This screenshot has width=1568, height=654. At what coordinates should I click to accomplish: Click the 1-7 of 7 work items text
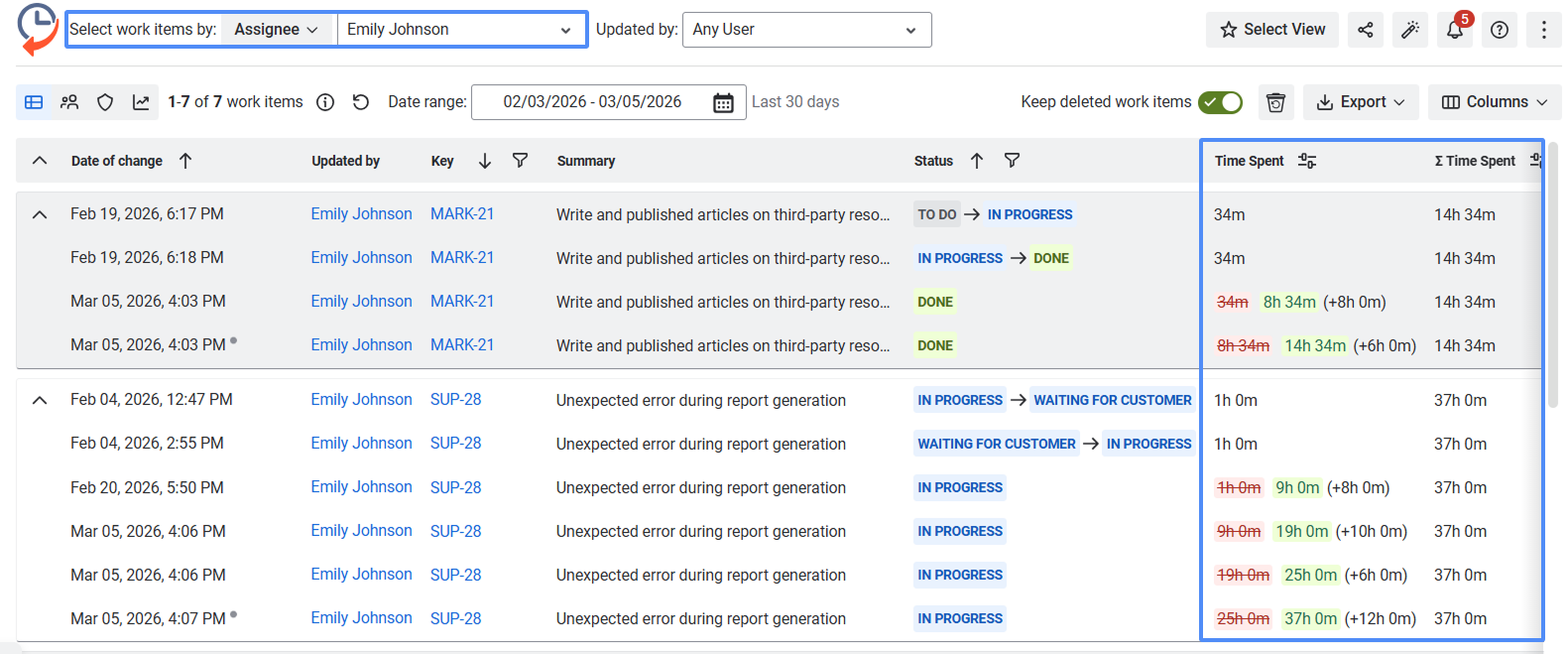coord(235,102)
